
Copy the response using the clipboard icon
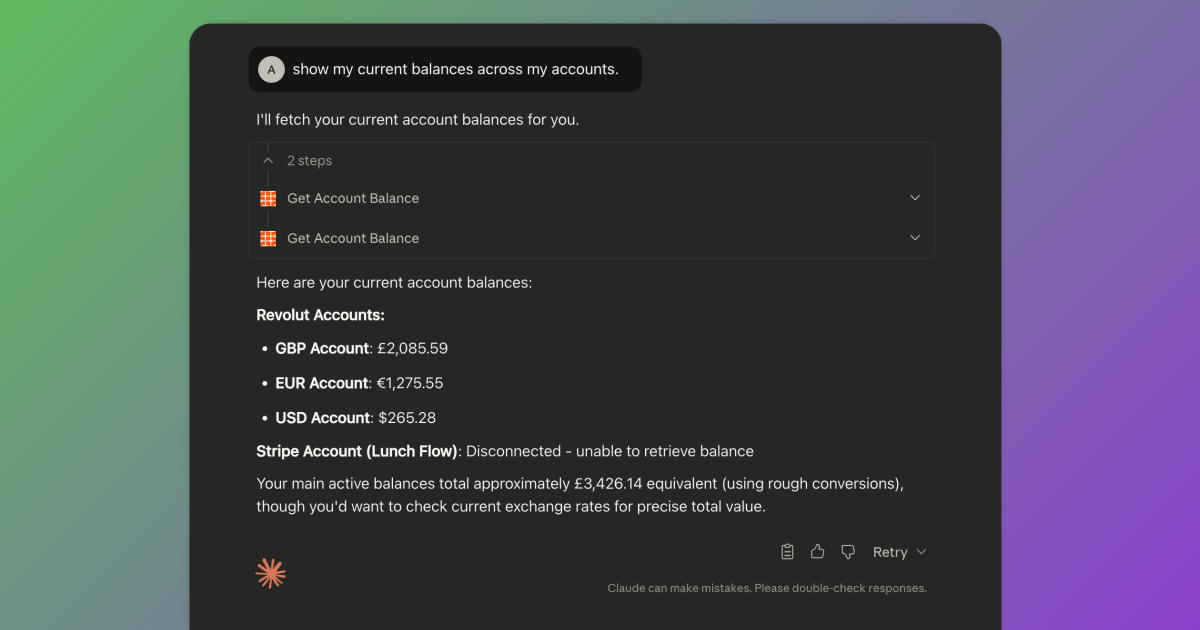coord(787,552)
